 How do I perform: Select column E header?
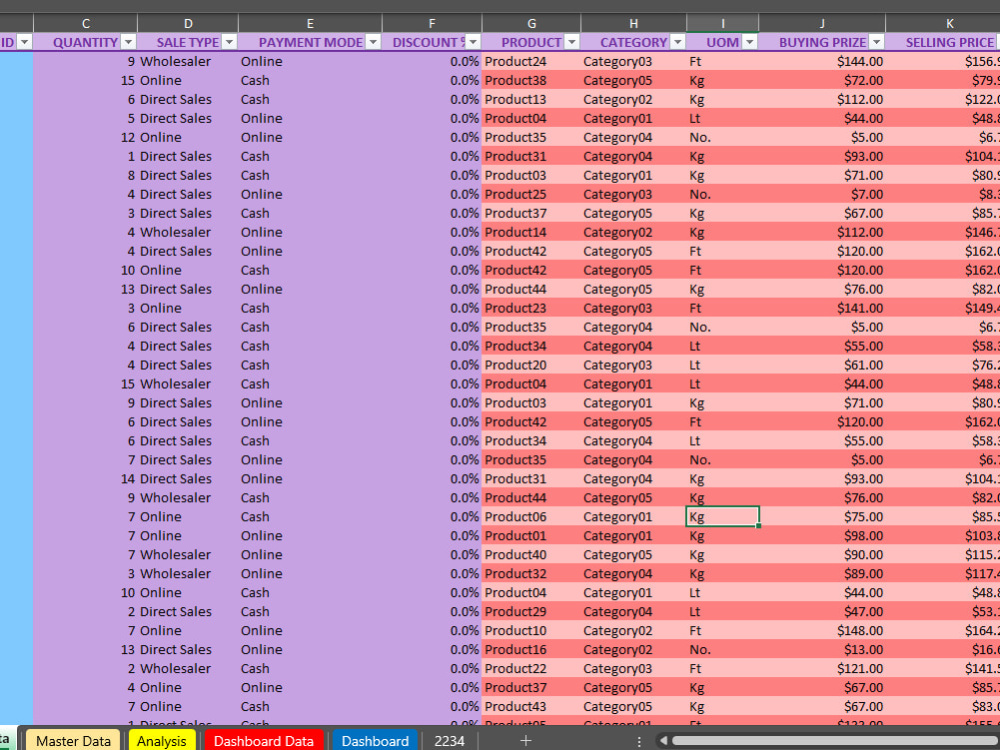pos(310,24)
